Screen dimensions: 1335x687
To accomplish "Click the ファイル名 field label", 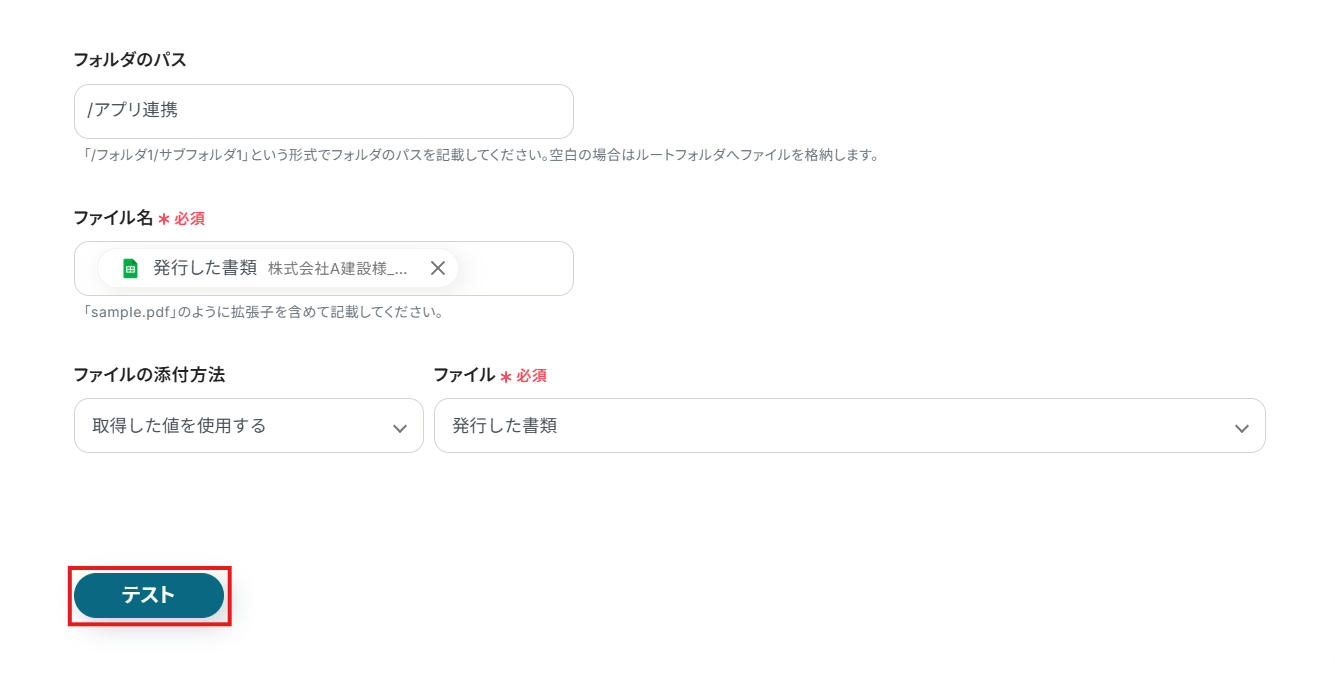I will 113,218.
